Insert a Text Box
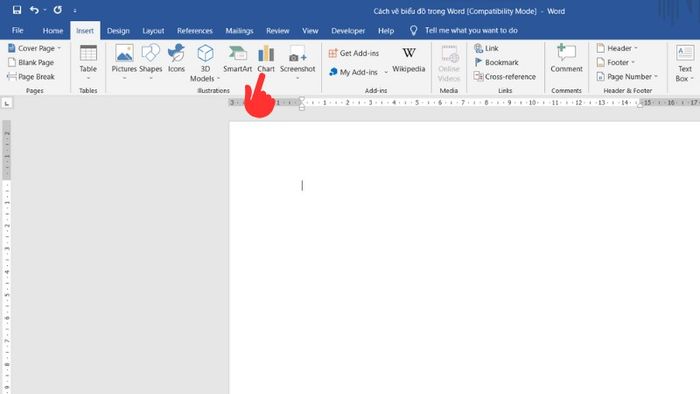 click(684, 63)
